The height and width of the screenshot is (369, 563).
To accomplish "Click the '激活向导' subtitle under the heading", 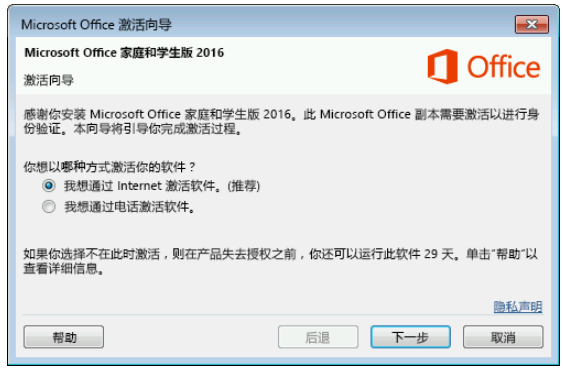I will pos(48,80).
